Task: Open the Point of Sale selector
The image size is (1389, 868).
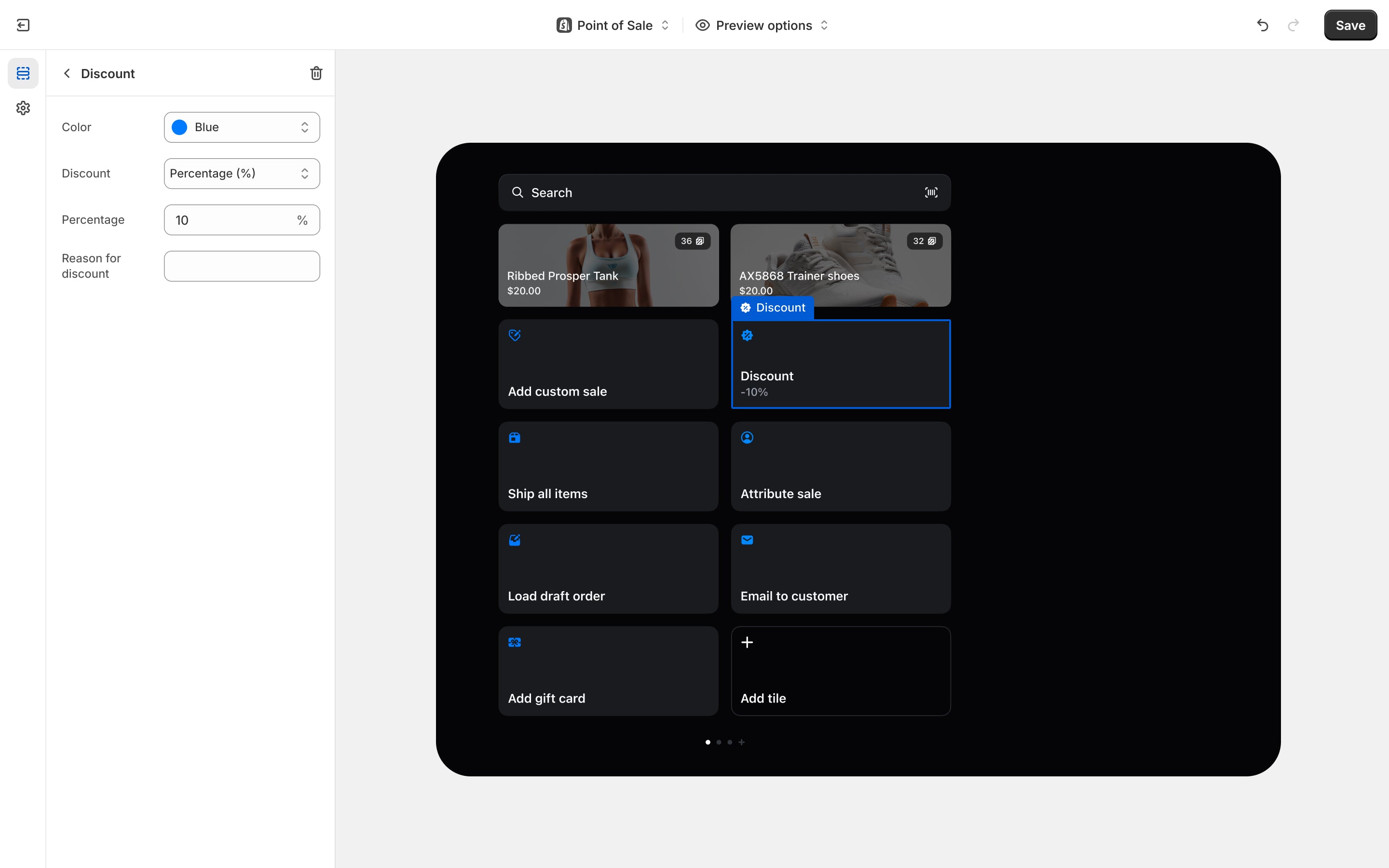Action: click(x=613, y=25)
